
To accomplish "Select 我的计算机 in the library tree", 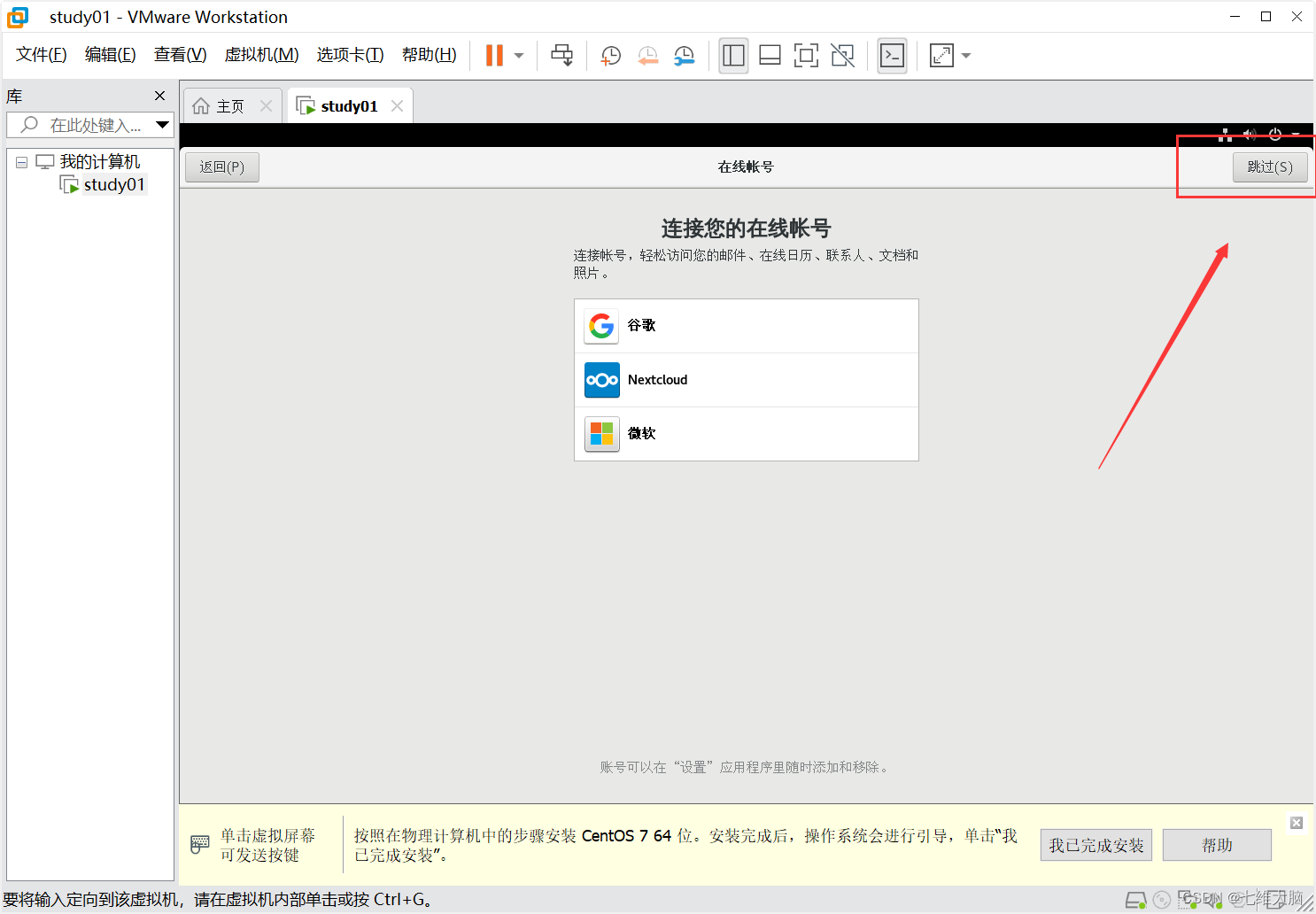I will [99, 162].
